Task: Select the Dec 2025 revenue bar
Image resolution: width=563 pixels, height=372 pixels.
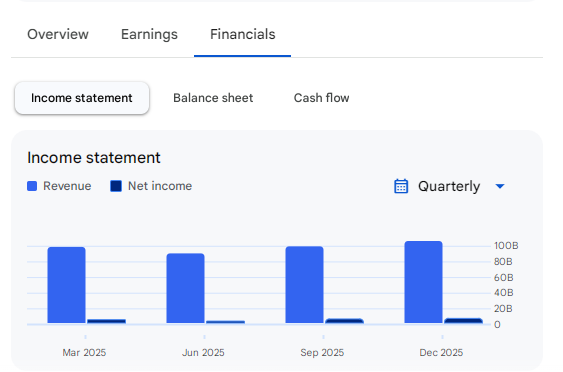Action: tap(423, 282)
